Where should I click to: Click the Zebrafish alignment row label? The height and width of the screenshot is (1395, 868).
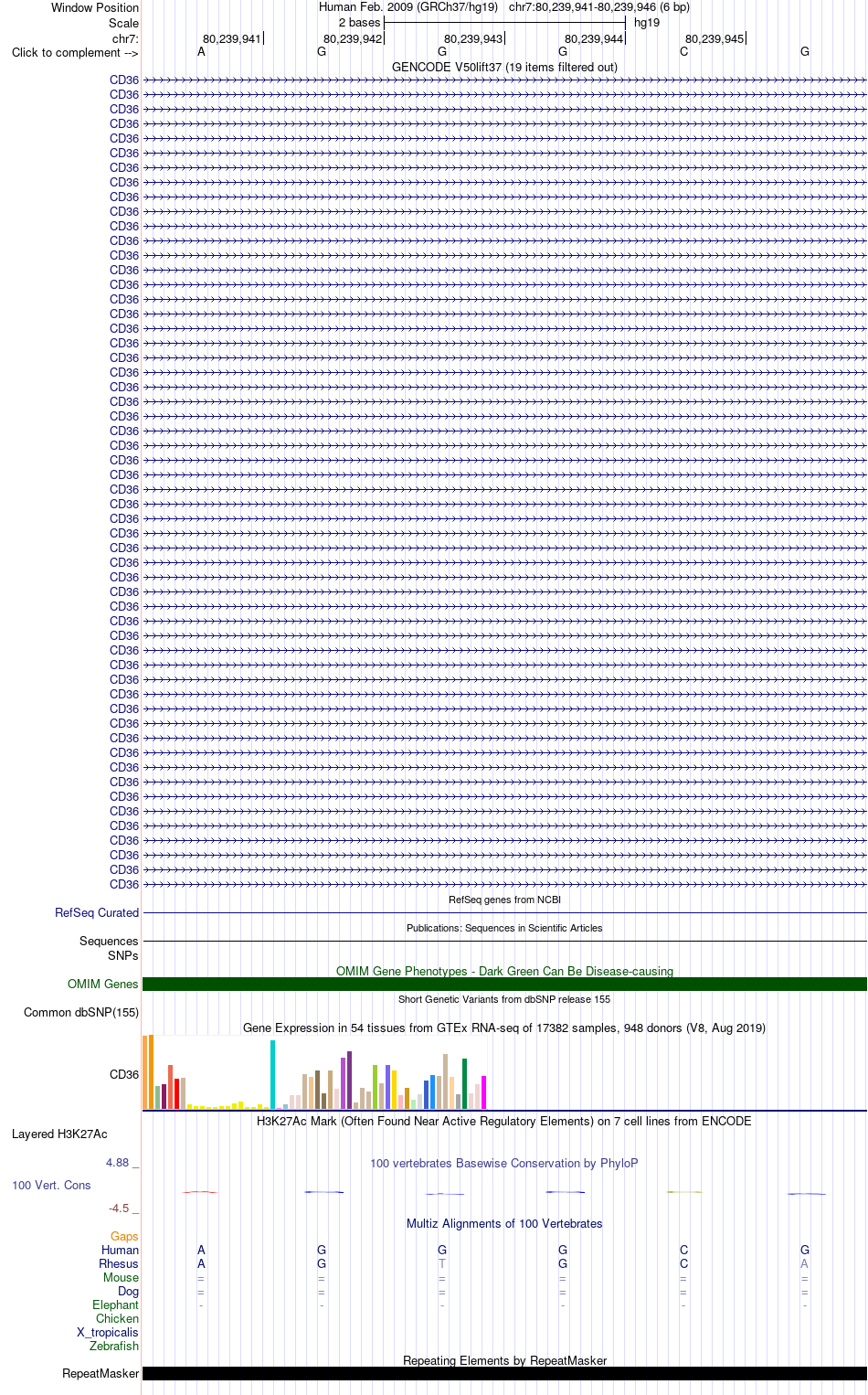click(x=114, y=1346)
